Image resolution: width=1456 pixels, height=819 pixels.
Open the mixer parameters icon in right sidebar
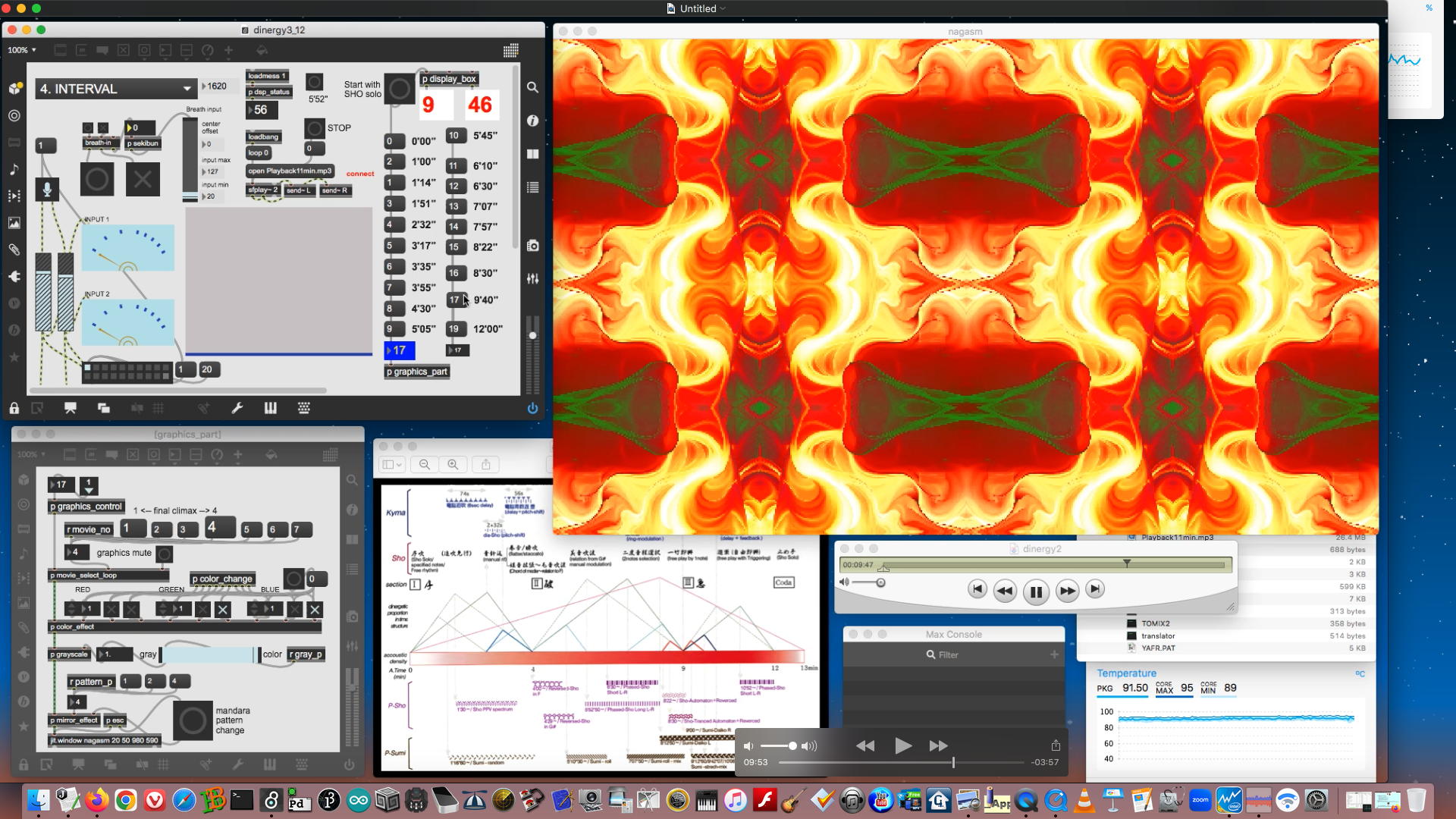click(533, 279)
